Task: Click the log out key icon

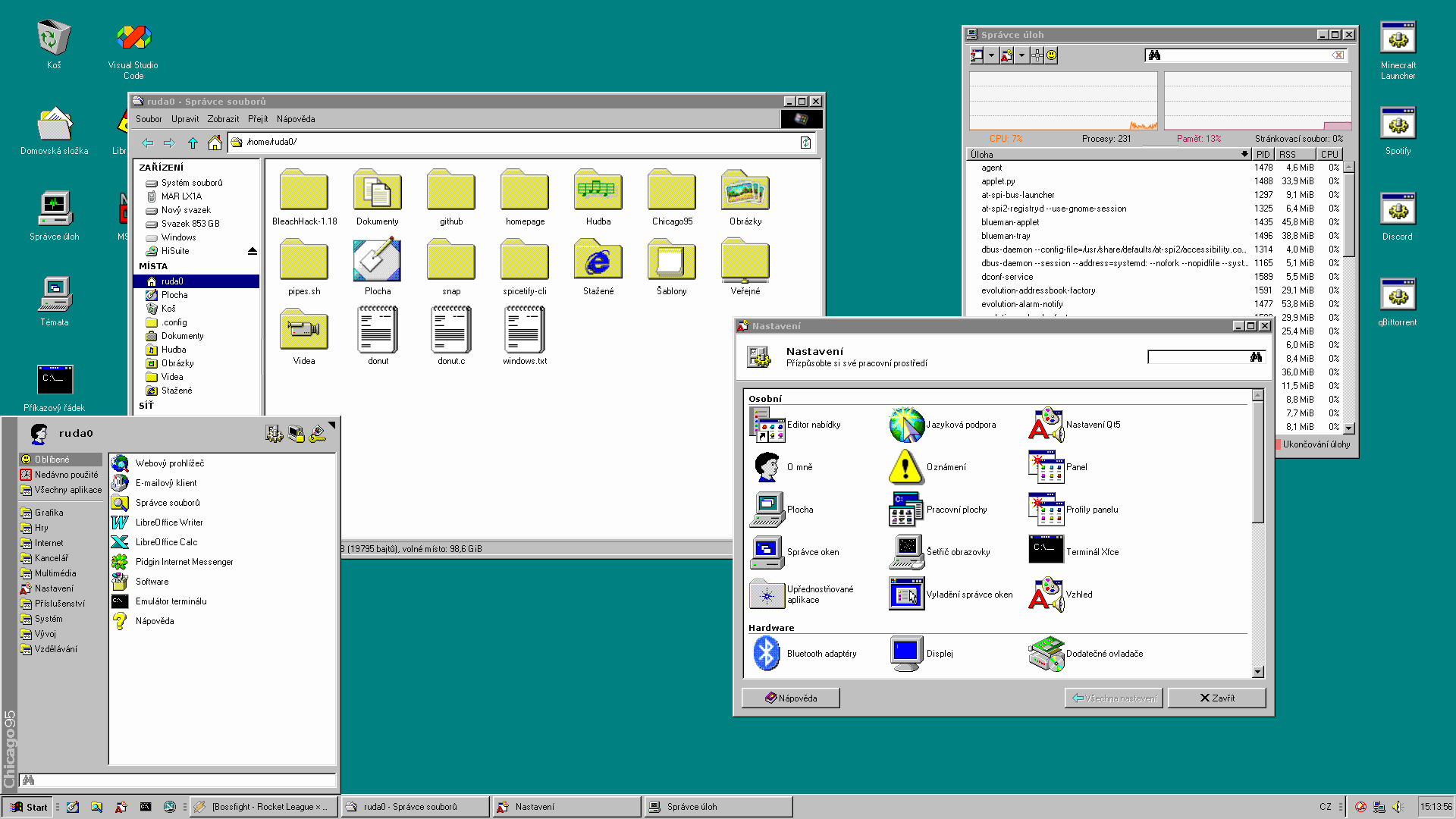Action: pyautogui.click(x=318, y=434)
